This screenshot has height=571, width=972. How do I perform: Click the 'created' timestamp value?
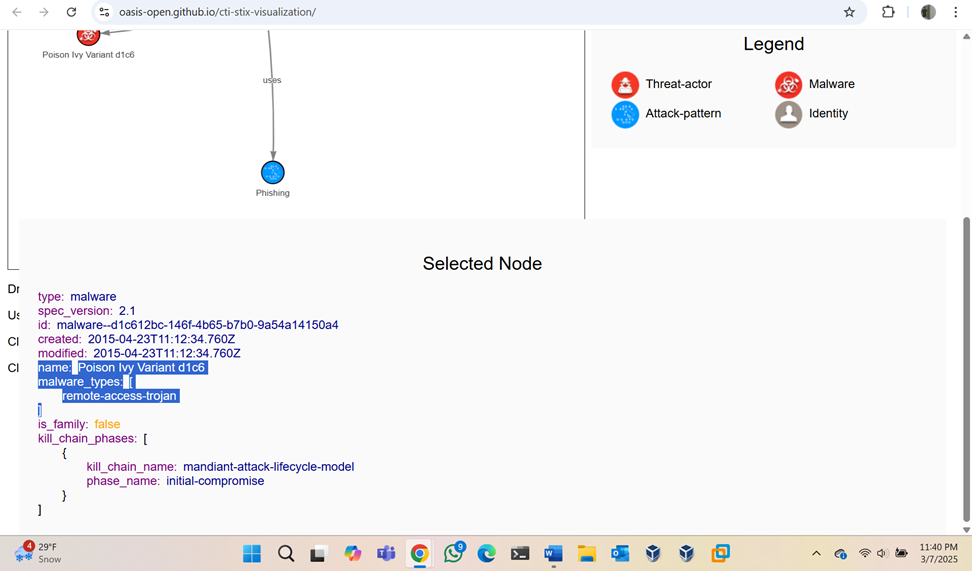click(x=161, y=339)
